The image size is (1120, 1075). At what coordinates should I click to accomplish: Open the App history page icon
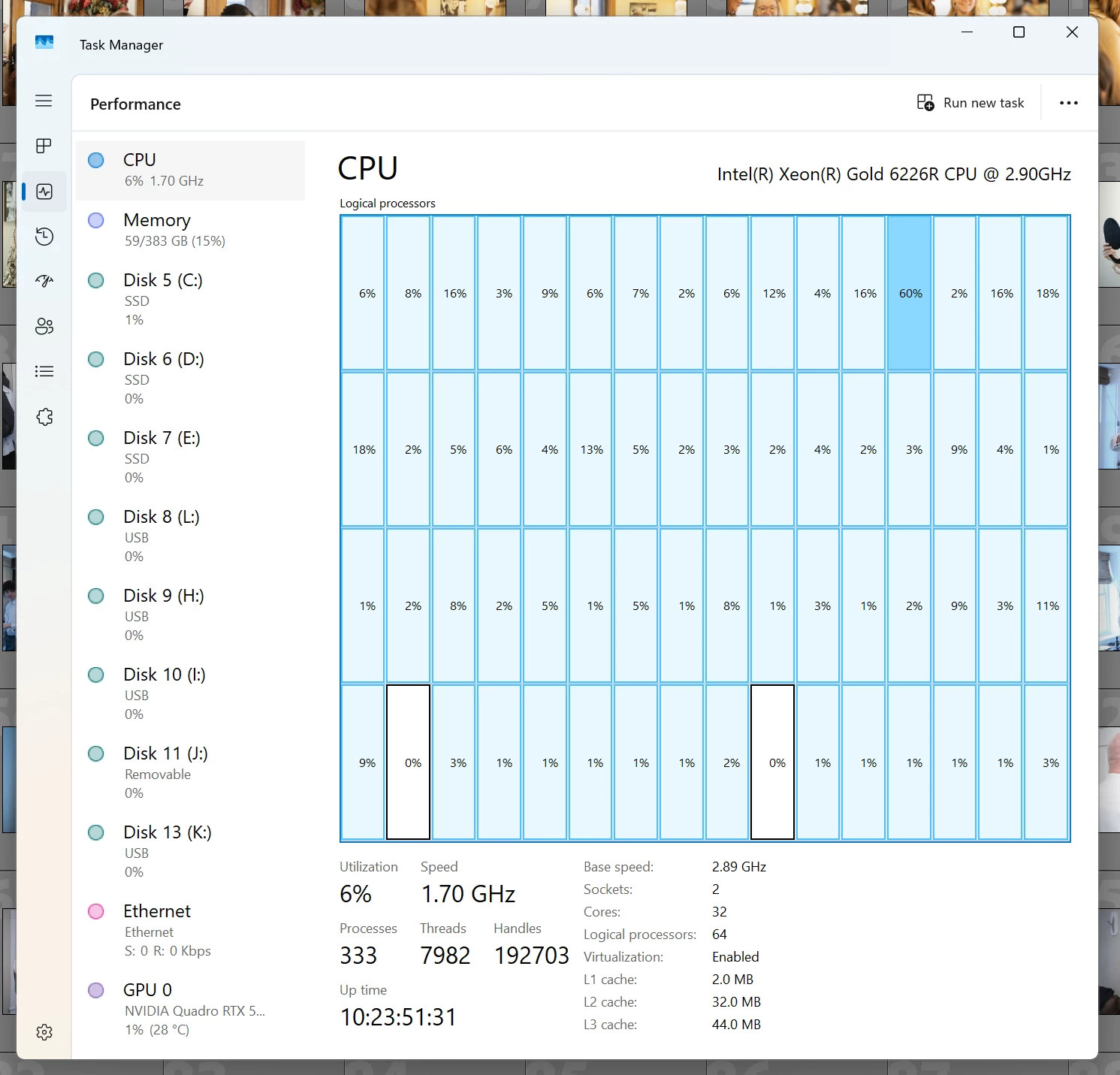tap(44, 237)
